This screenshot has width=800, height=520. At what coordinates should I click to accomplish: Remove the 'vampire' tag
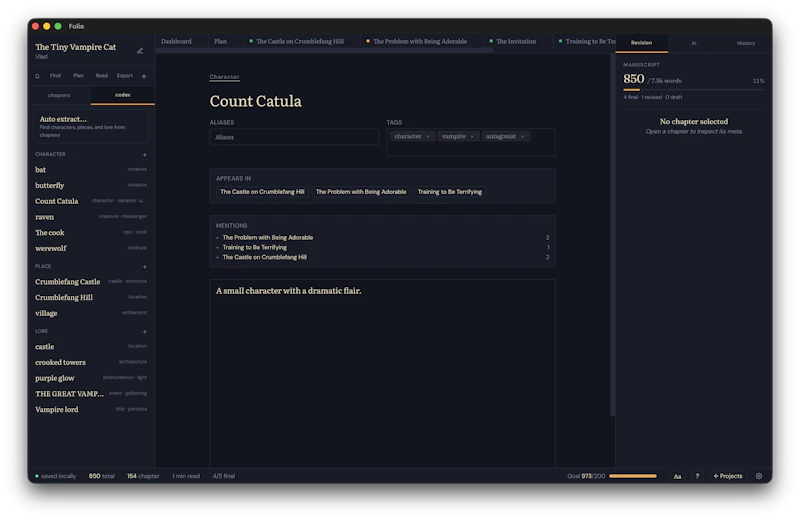click(x=472, y=137)
